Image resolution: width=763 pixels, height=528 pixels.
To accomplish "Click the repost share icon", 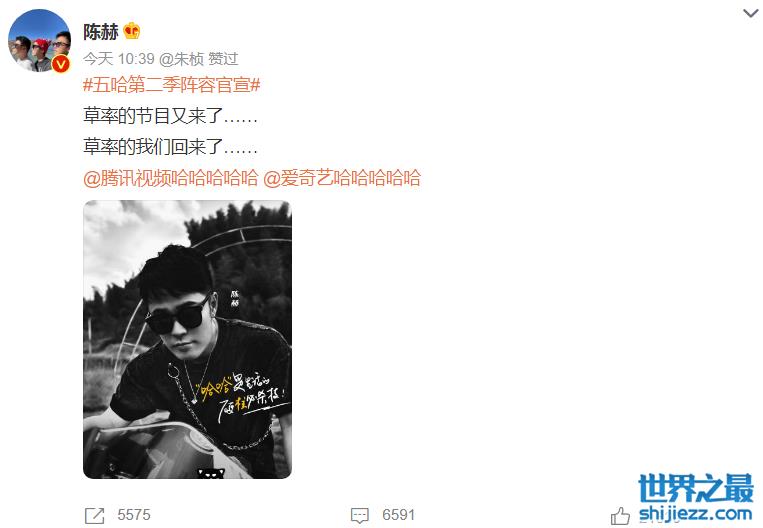I will point(94,515).
